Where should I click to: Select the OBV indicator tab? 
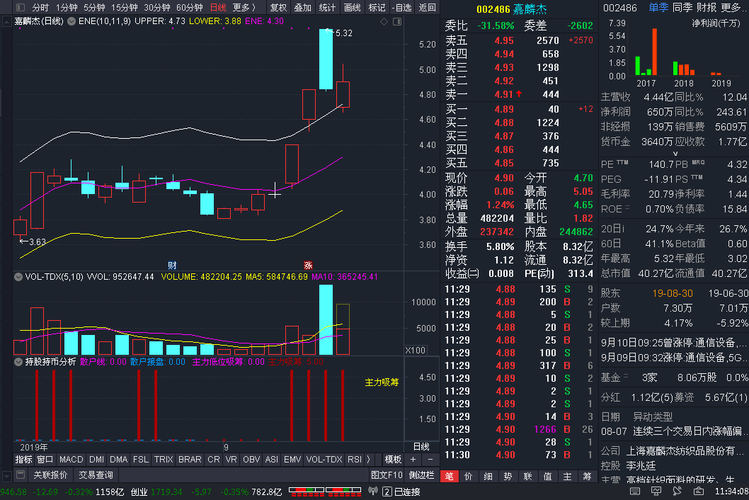251,459
